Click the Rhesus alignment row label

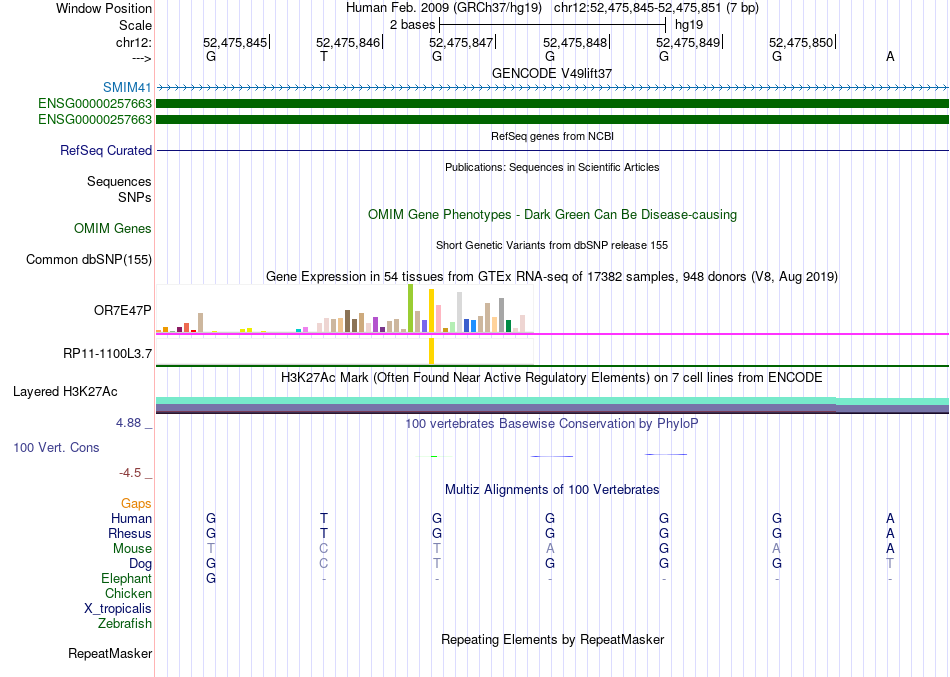pyautogui.click(x=130, y=533)
